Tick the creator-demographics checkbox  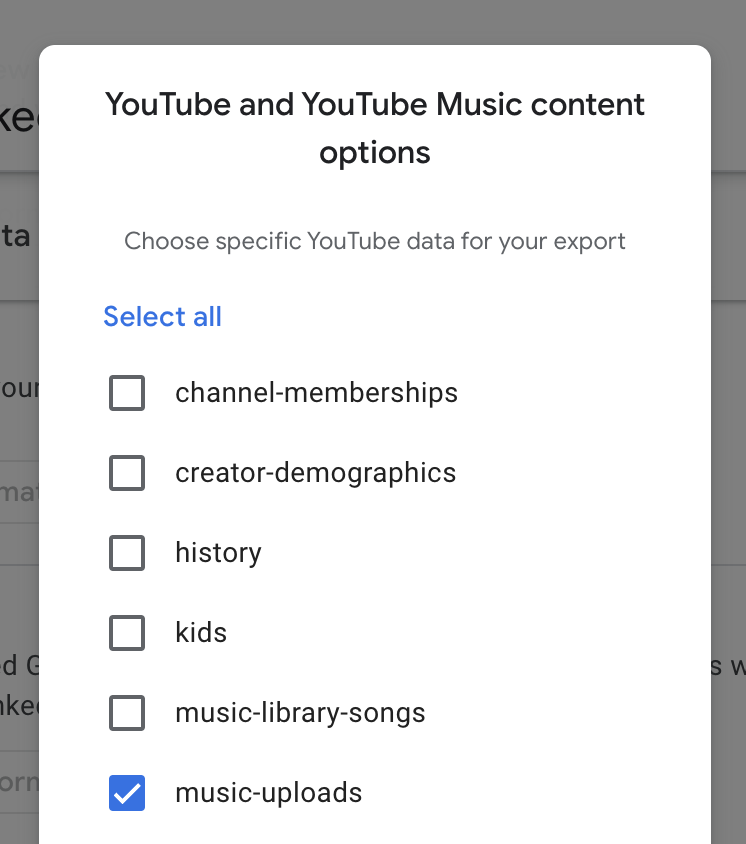[x=127, y=473]
